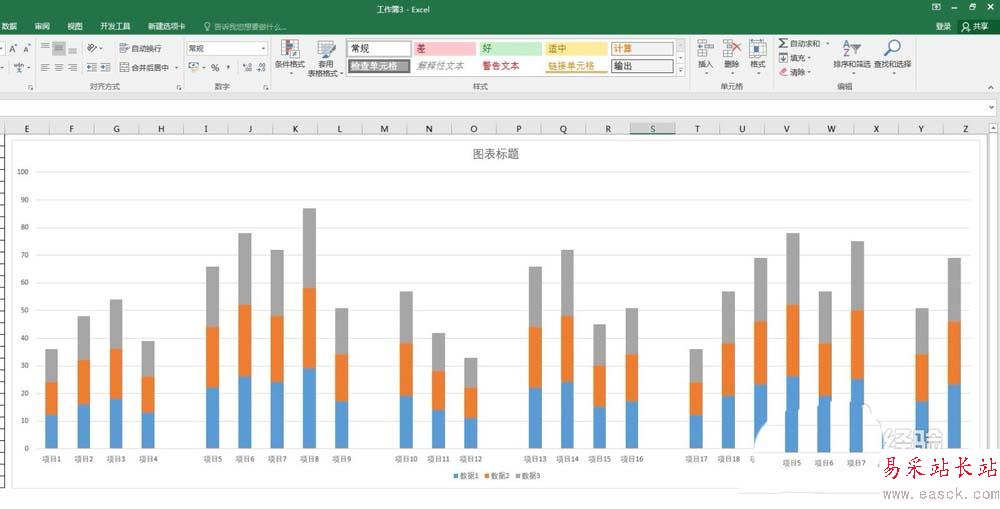Viewport: 1000px width, 509px height.
Task: Select the 适中 cell style
Action: click(576, 48)
